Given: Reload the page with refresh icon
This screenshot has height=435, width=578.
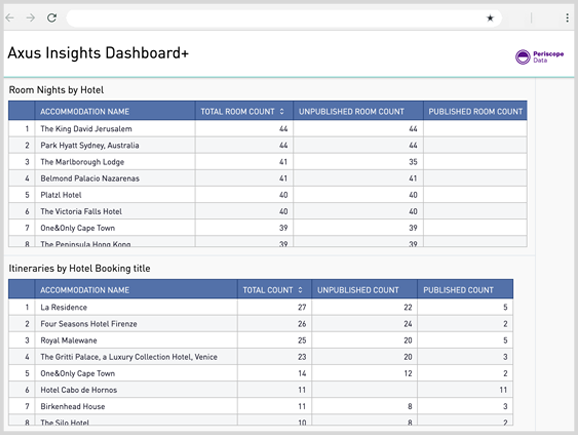Looking at the screenshot, I should click(52, 18).
